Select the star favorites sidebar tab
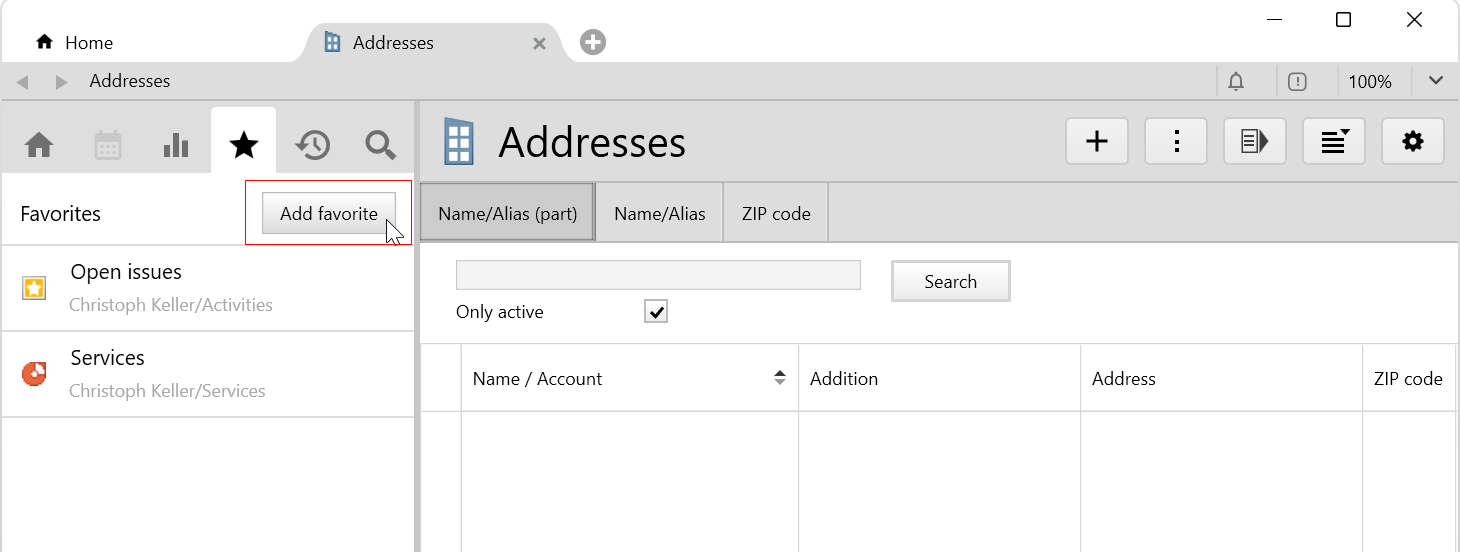Viewport: 1460px width, 552px height. (x=244, y=146)
